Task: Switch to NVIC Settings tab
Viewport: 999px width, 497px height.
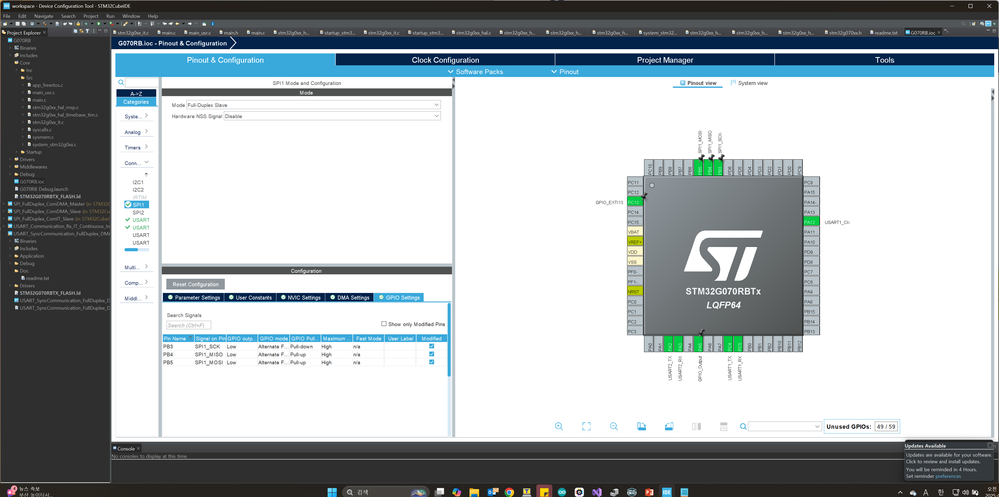Action: click(x=301, y=298)
